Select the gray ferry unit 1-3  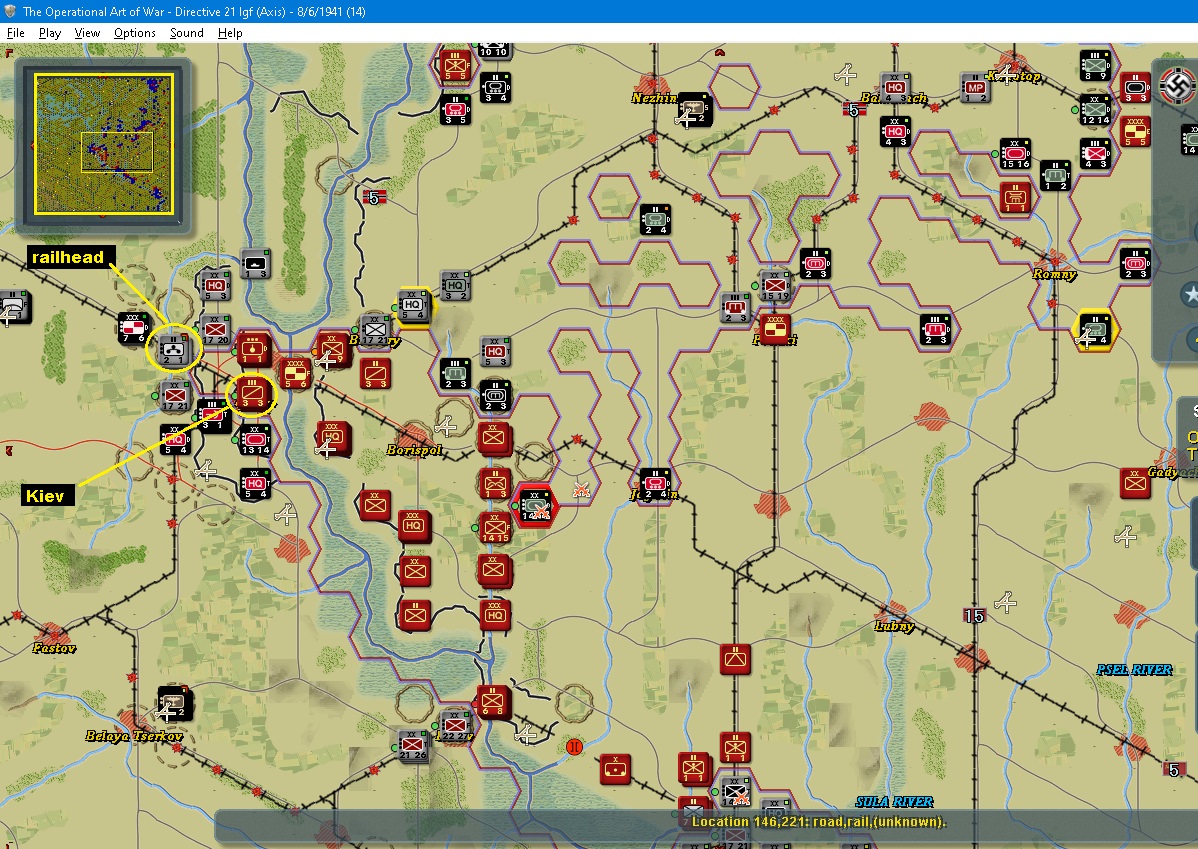coord(255,264)
